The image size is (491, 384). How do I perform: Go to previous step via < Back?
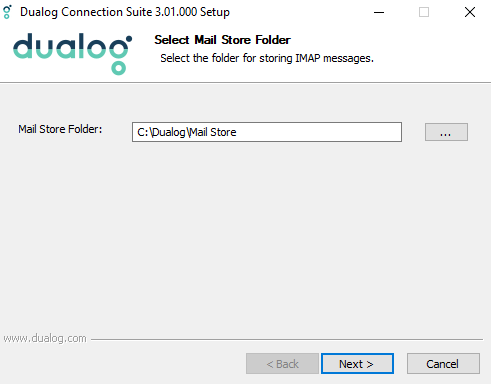282,364
